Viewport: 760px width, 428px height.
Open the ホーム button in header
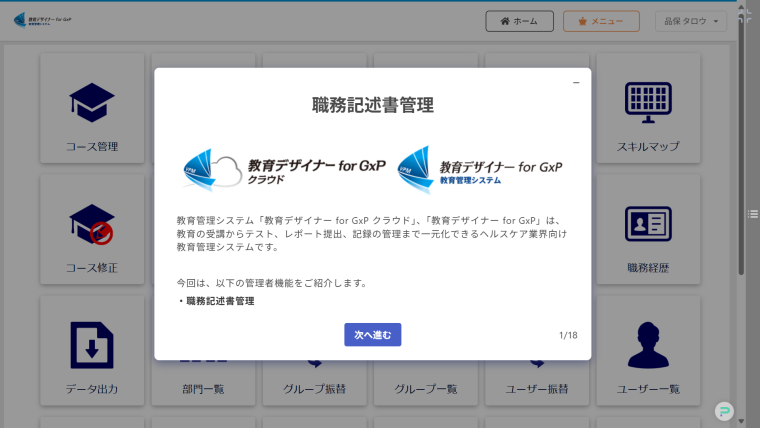coord(519,21)
